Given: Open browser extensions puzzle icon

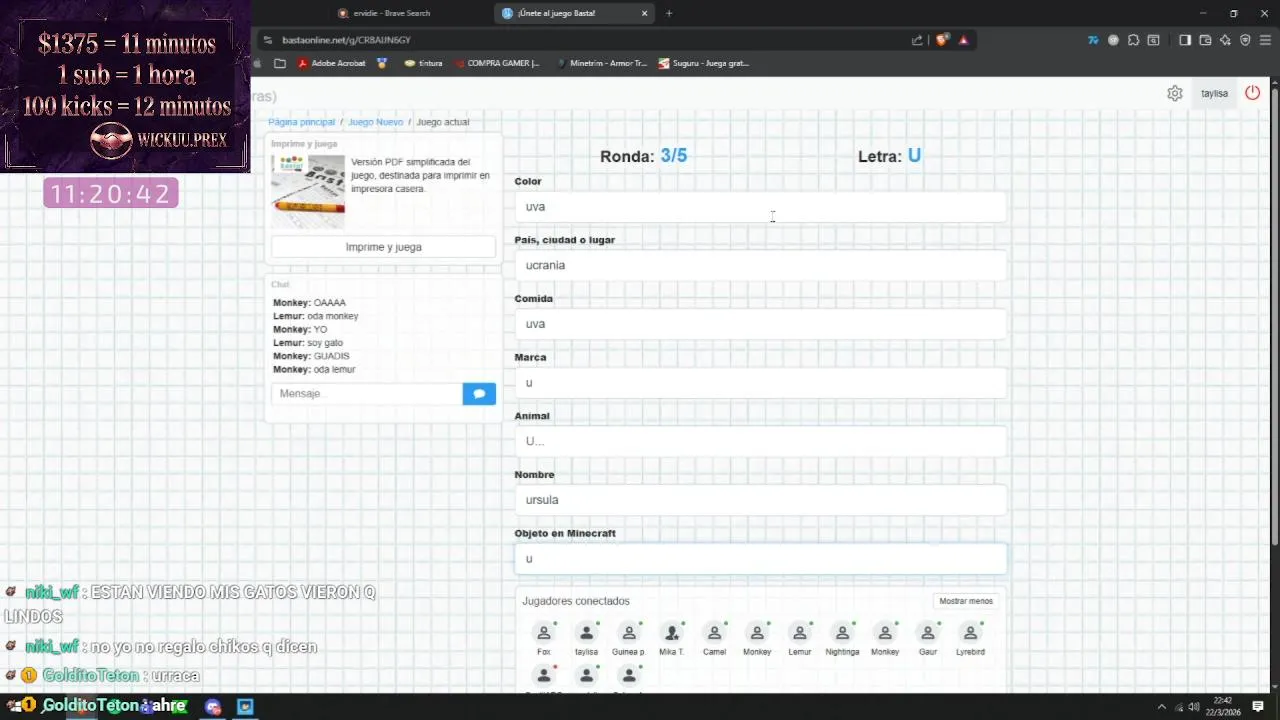Looking at the screenshot, I should (1133, 40).
